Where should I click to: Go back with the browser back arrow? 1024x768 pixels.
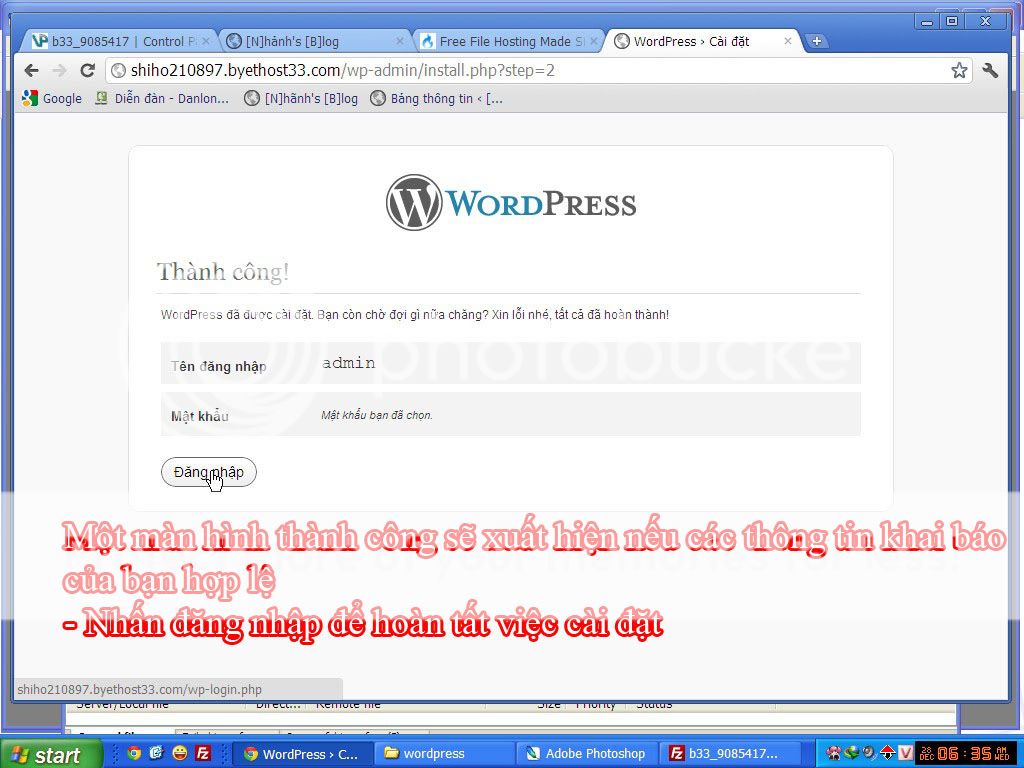[x=31, y=71]
